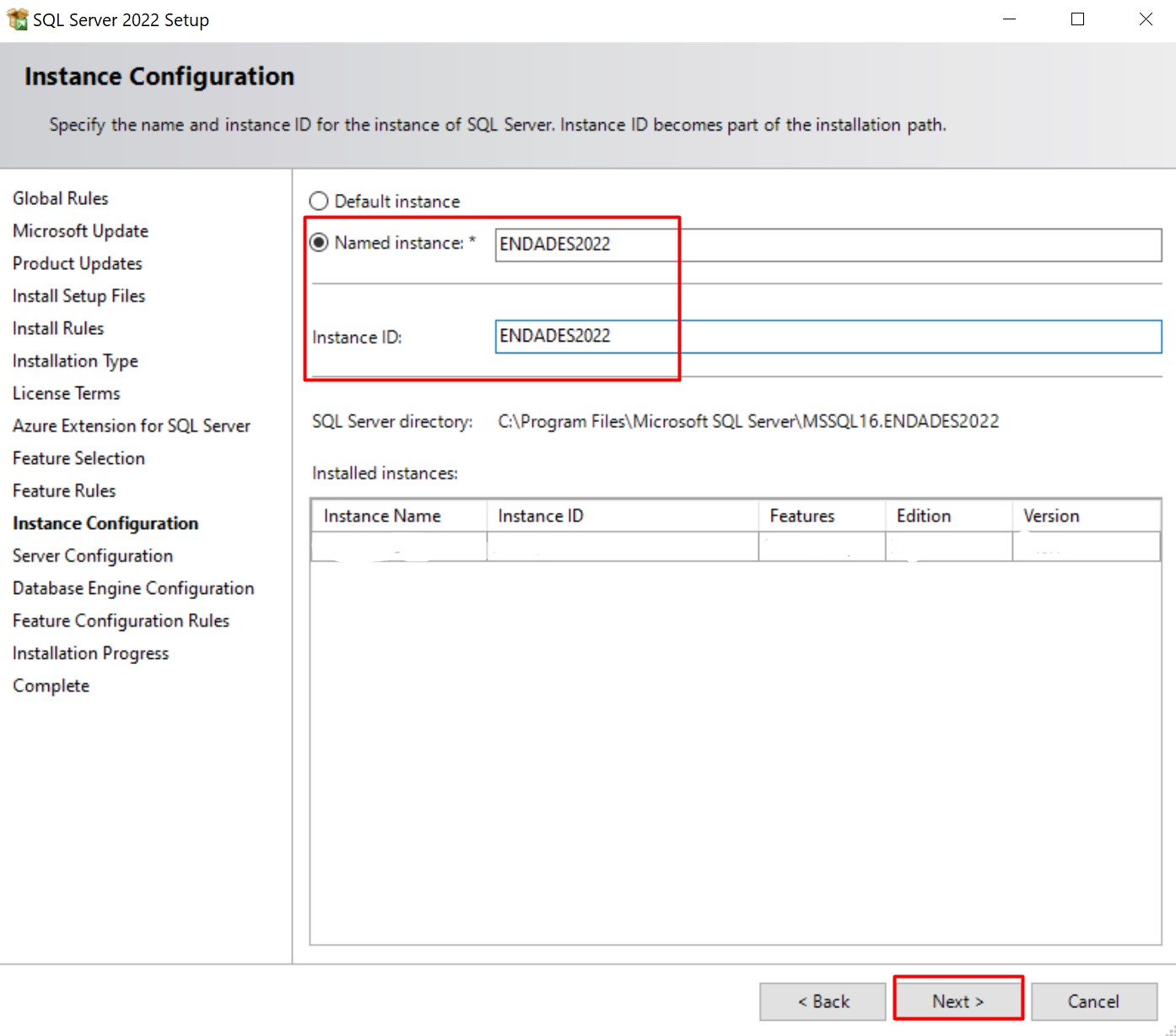Click the Next button
The image size is (1176, 1036).
[958, 1001]
